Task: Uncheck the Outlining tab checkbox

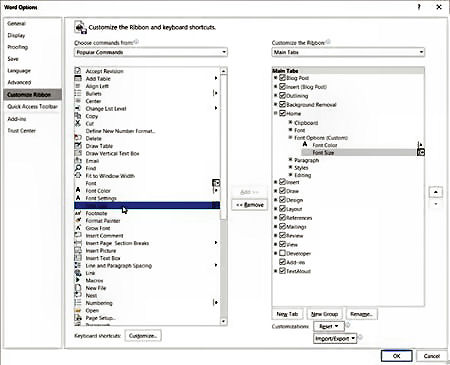Action: click(282, 95)
